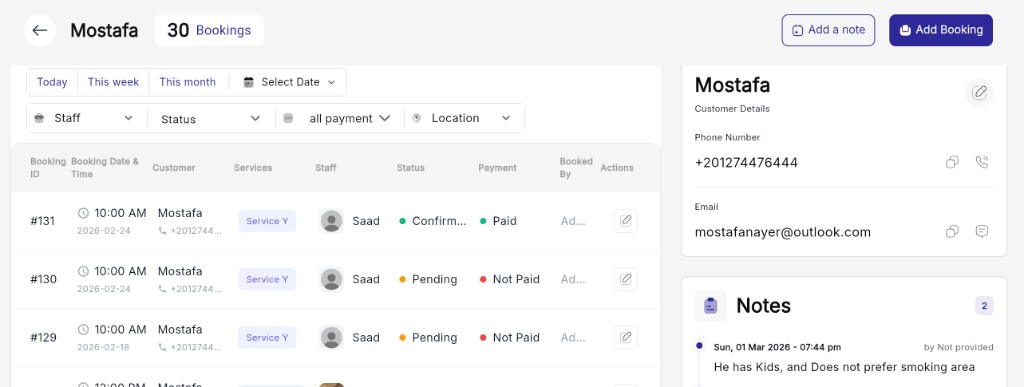Click booking ID #130
The width and height of the screenshot is (1024, 387).
pyautogui.click(x=43, y=279)
